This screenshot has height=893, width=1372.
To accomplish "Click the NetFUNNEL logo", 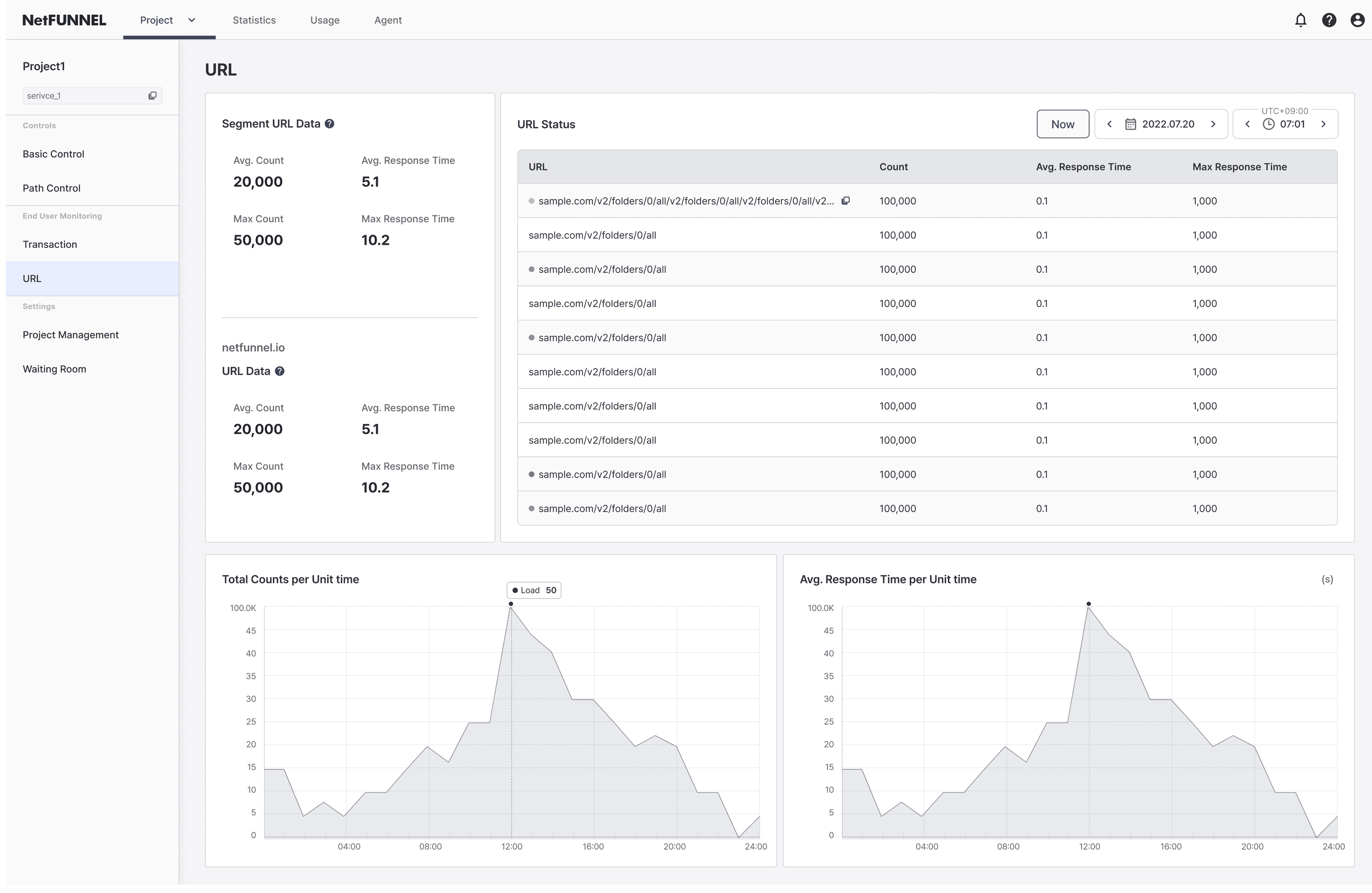I will 65,20.
